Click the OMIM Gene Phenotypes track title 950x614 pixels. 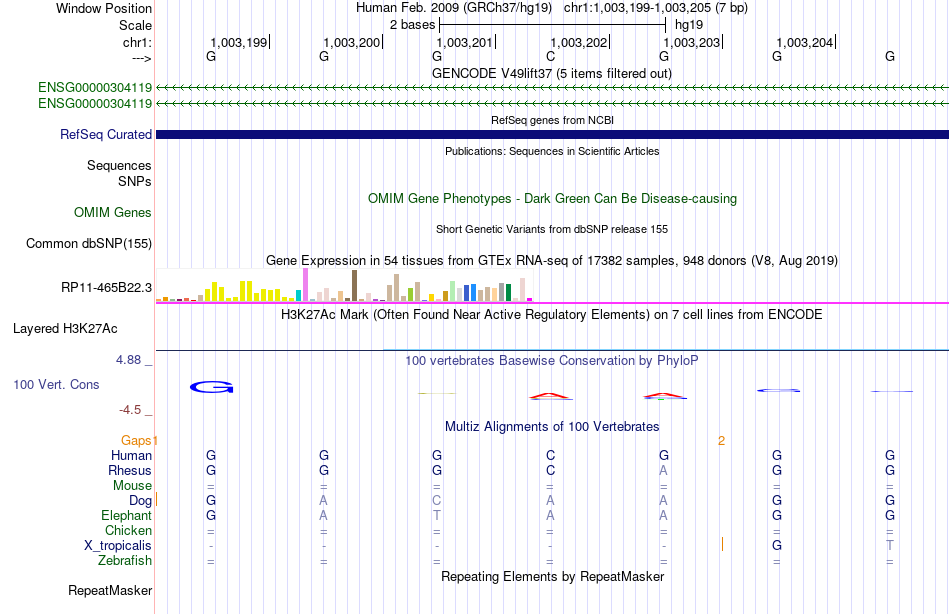pyautogui.click(x=552, y=199)
